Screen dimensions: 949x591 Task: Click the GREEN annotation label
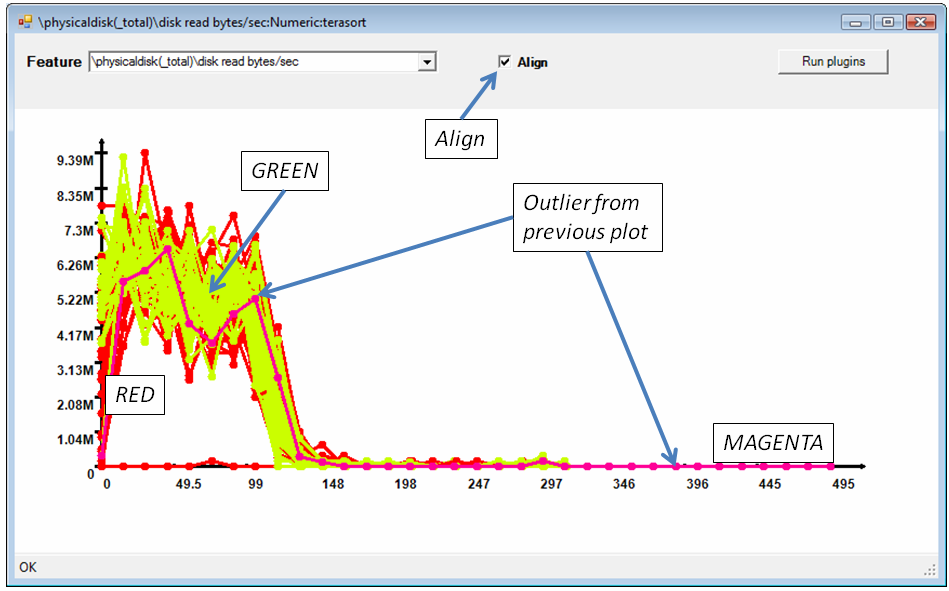(x=284, y=171)
